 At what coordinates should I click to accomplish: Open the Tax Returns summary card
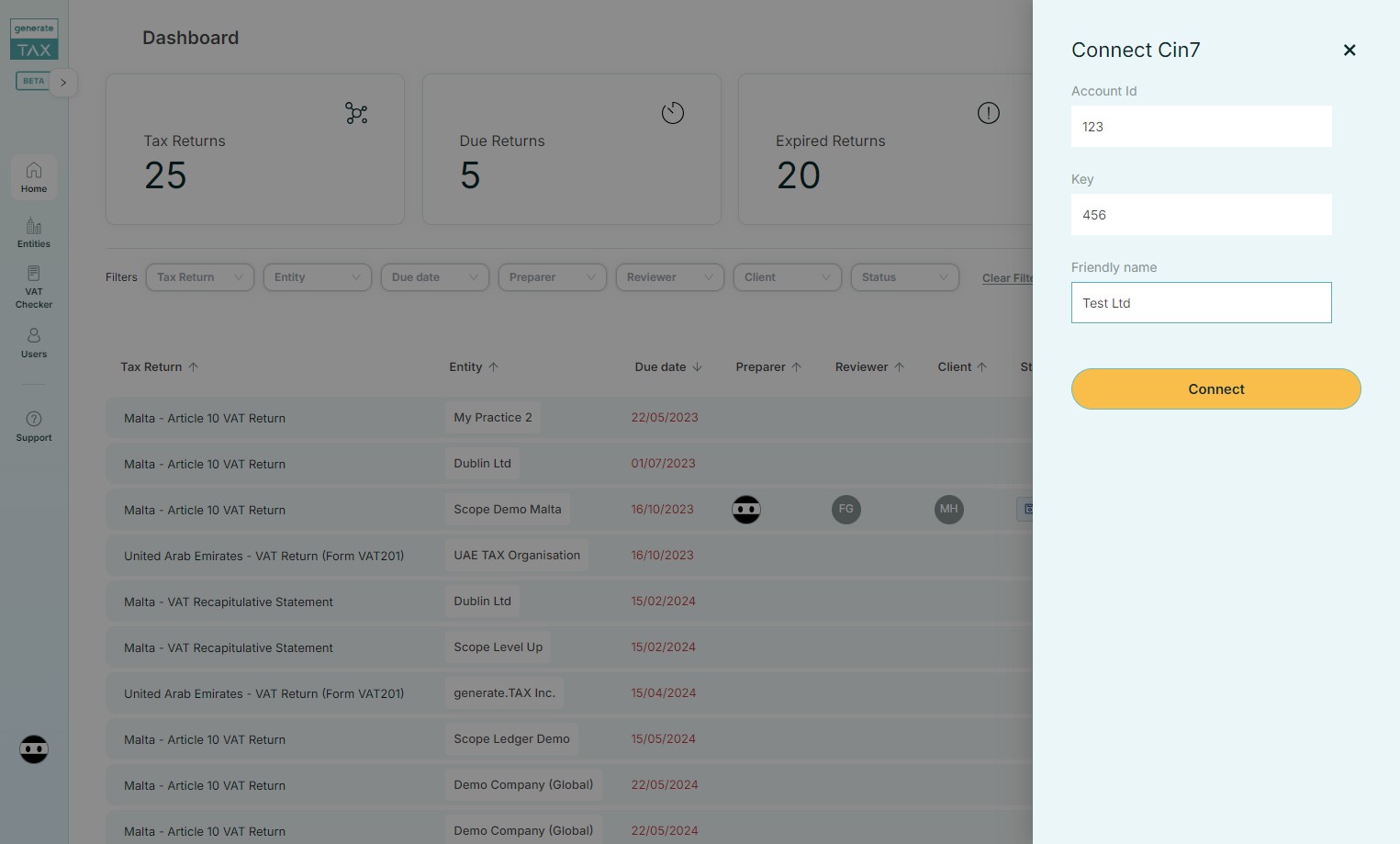pos(255,150)
